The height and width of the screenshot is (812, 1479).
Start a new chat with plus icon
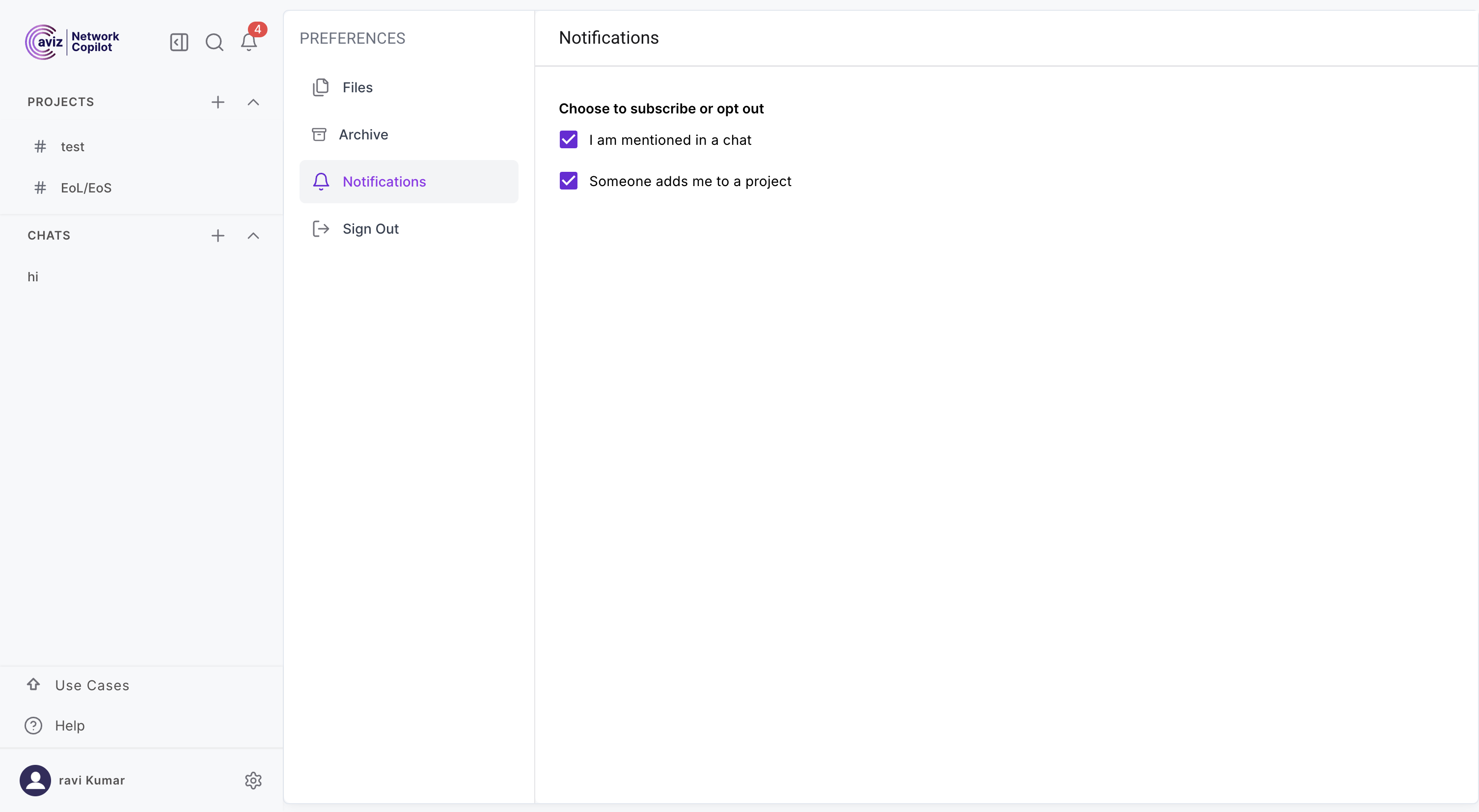[218, 236]
